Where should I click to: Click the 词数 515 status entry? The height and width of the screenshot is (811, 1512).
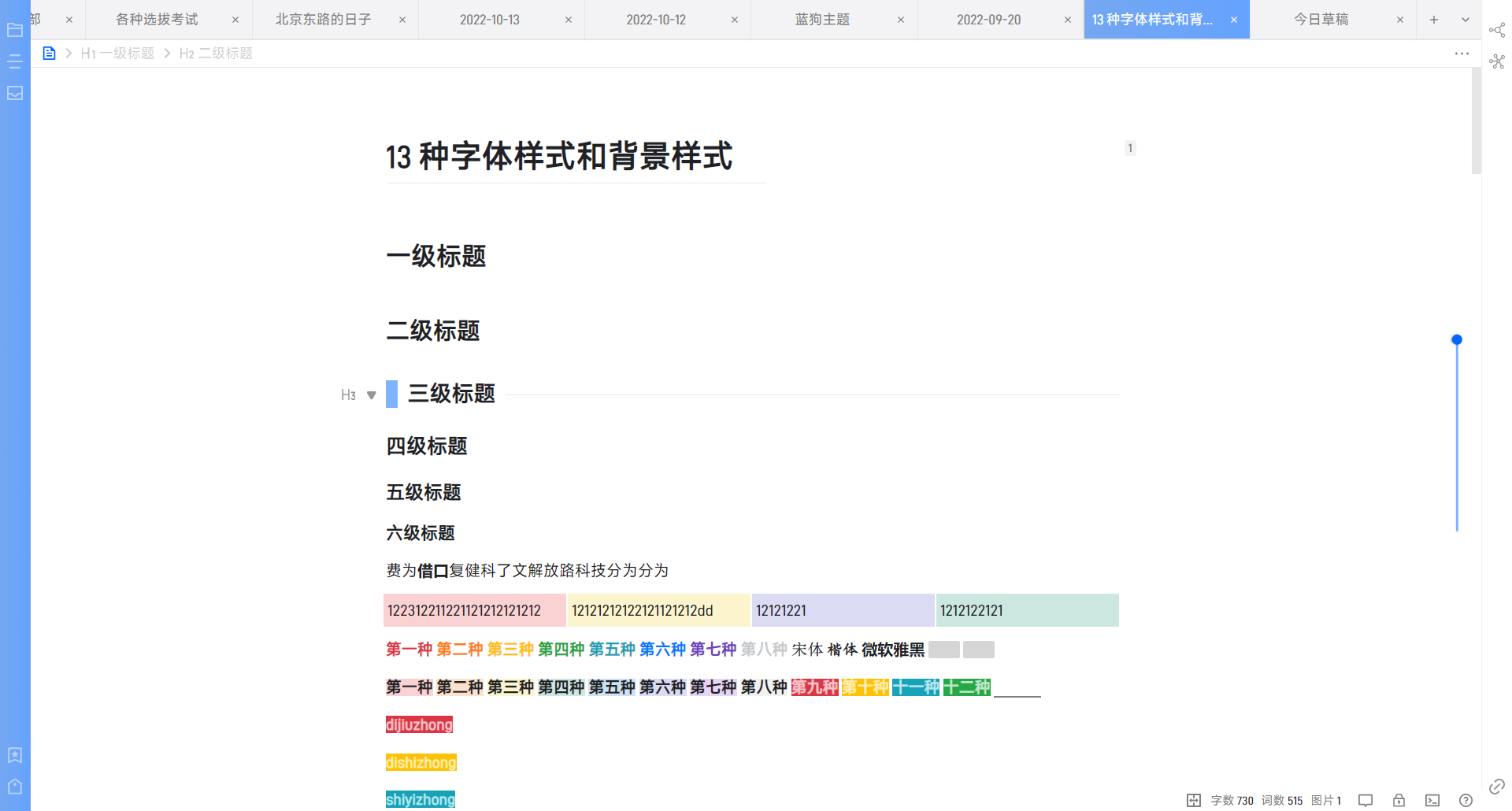click(1282, 800)
